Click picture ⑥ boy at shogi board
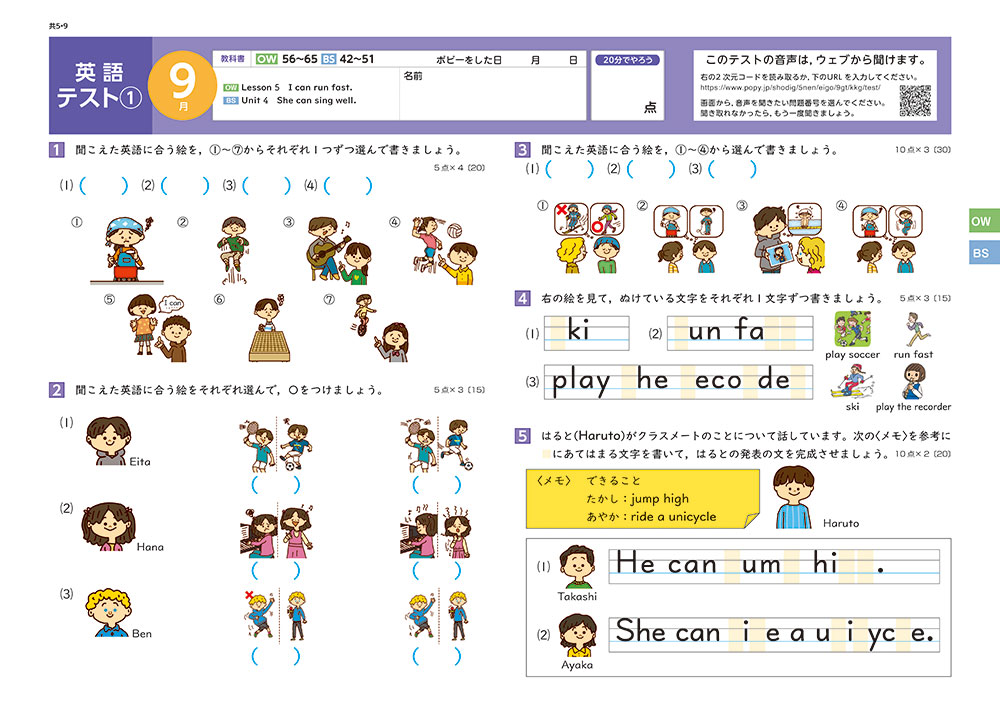The image size is (1000, 703). click(x=270, y=328)
